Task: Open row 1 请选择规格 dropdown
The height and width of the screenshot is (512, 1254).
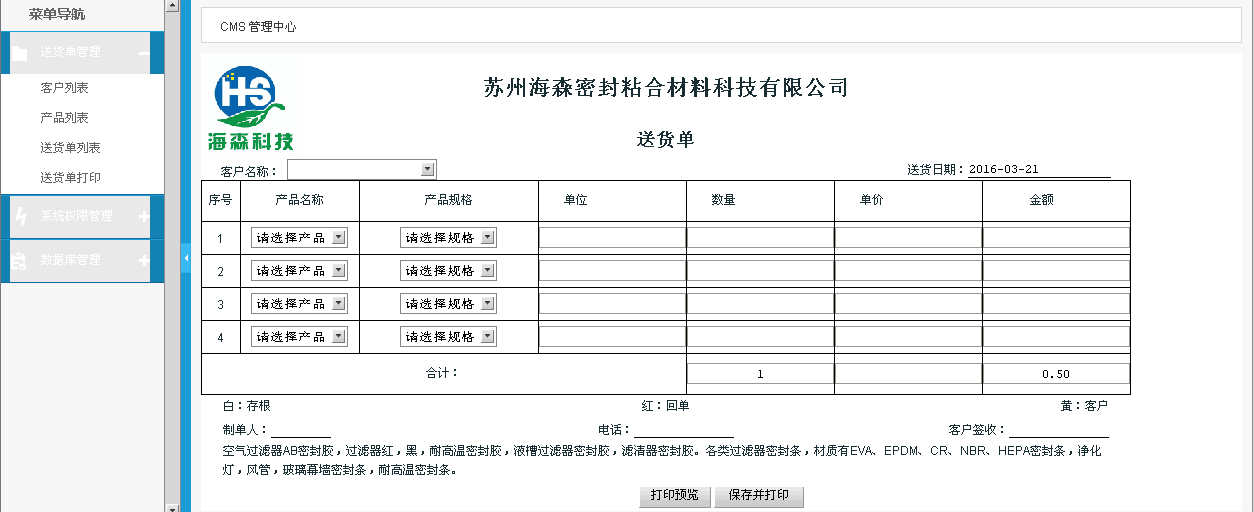Action: (448, 238)
